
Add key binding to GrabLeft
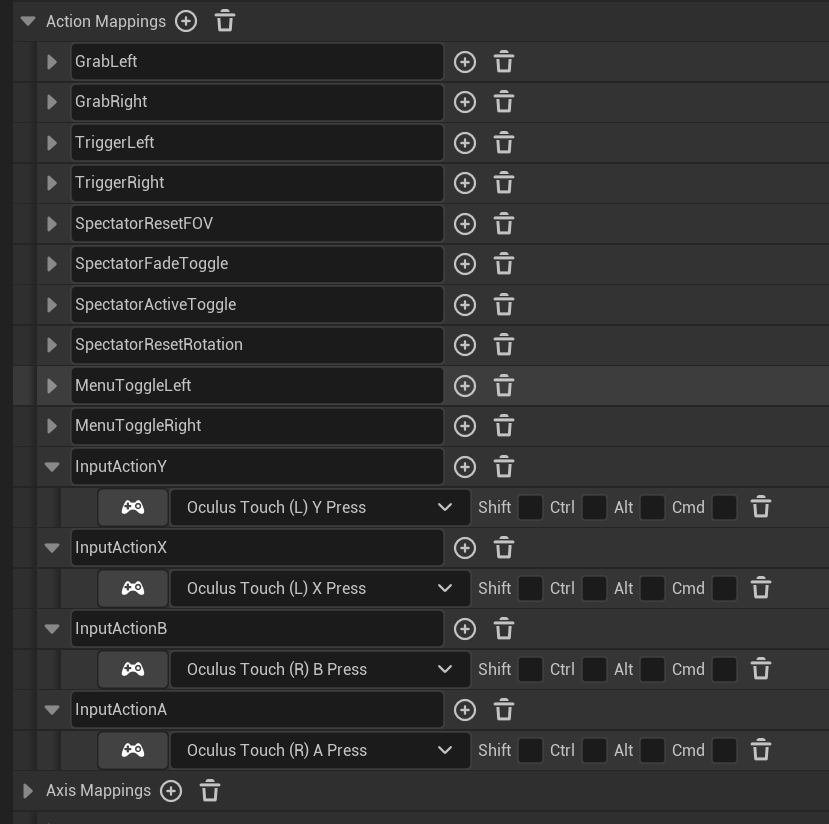[x=465, y=62]
